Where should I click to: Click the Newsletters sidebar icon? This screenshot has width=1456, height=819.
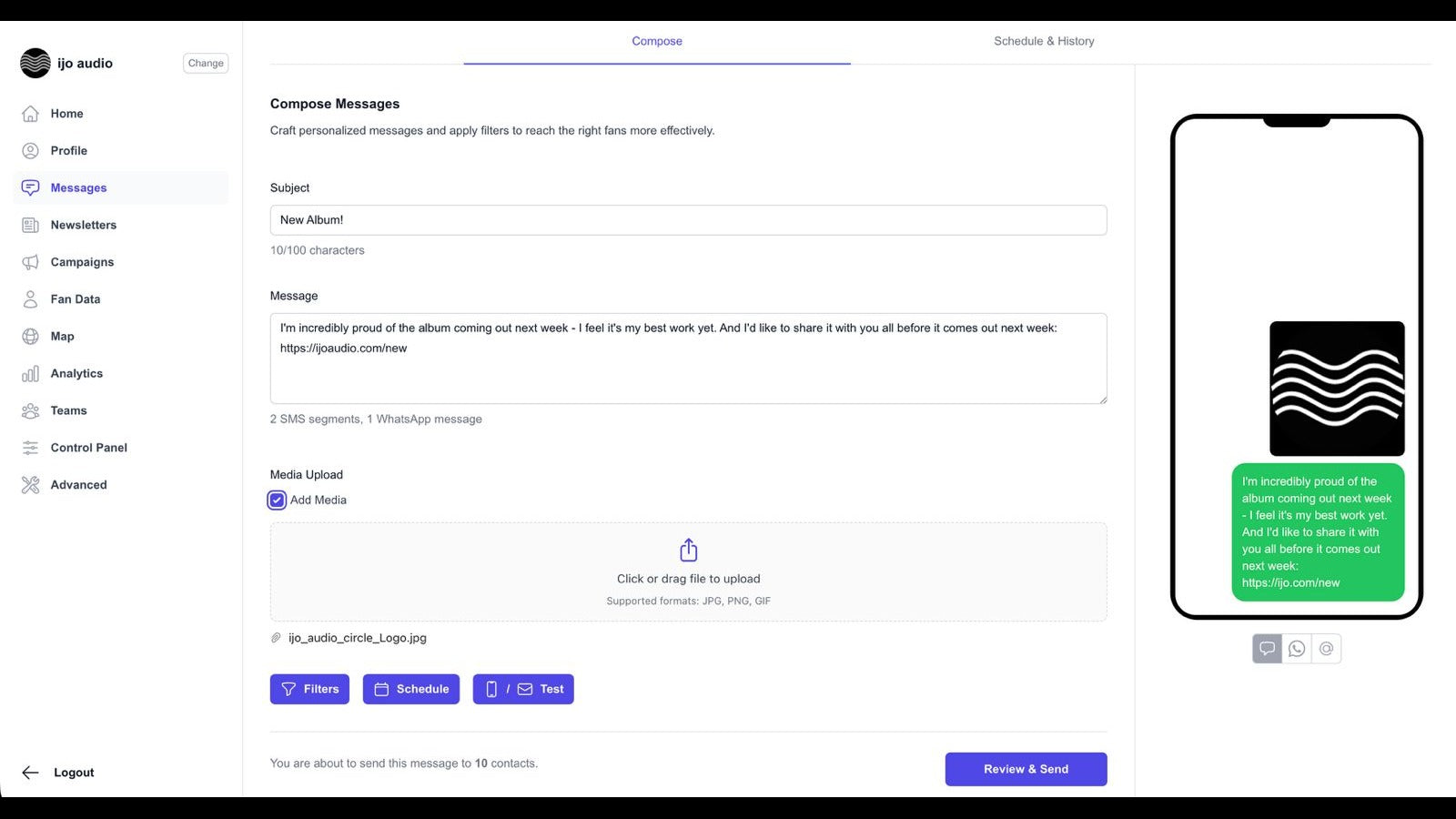(x=30, y=225)
